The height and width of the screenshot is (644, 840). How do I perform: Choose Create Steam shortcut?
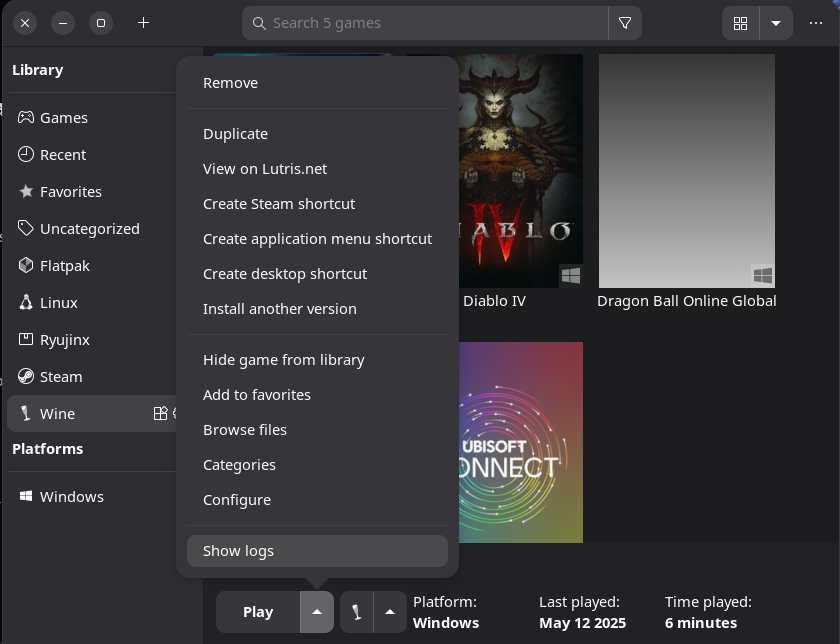click(317, 204)
